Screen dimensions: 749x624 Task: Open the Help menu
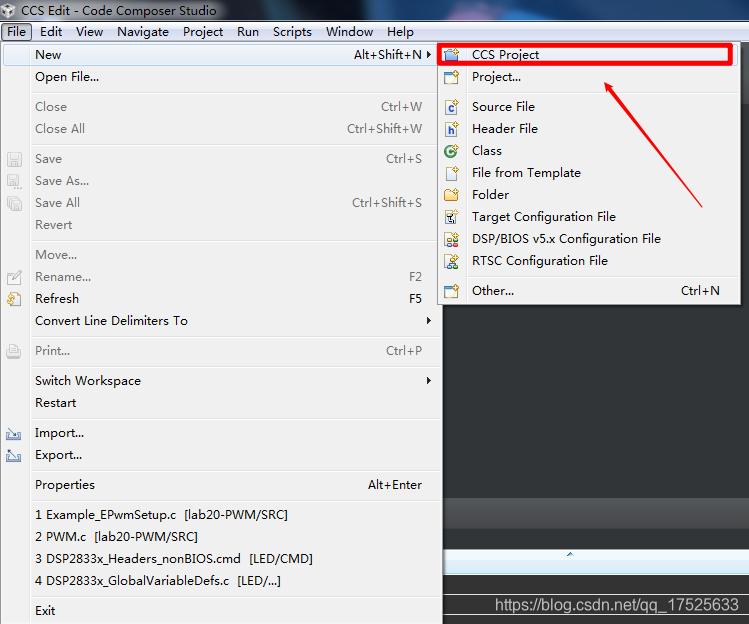click(x=400, y=32)
